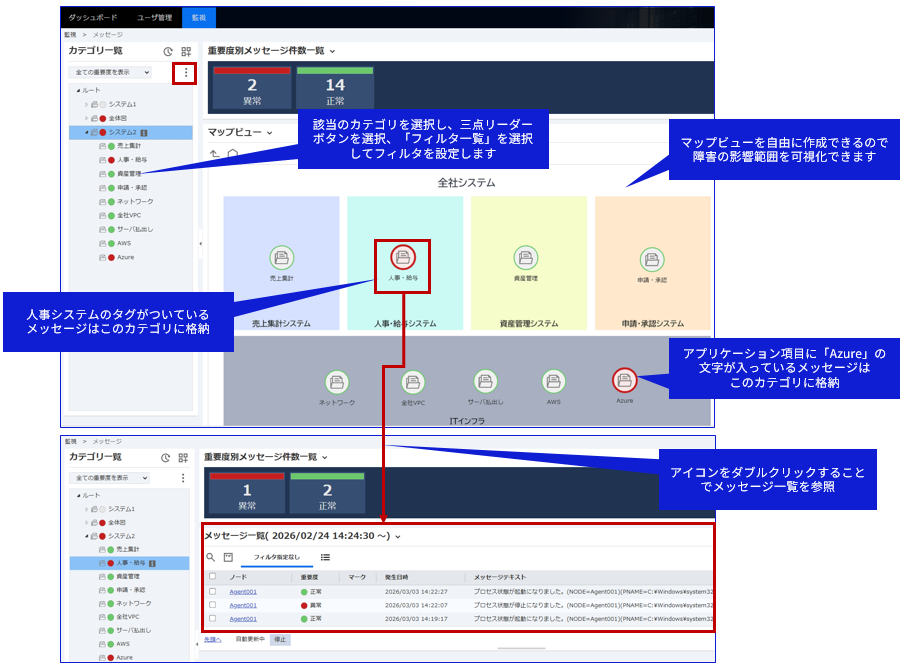The width and height of the screenshot is (901, 671).
Task: Click the 人事・給与 icon in the map view
Action: click(x=402, y=258)
